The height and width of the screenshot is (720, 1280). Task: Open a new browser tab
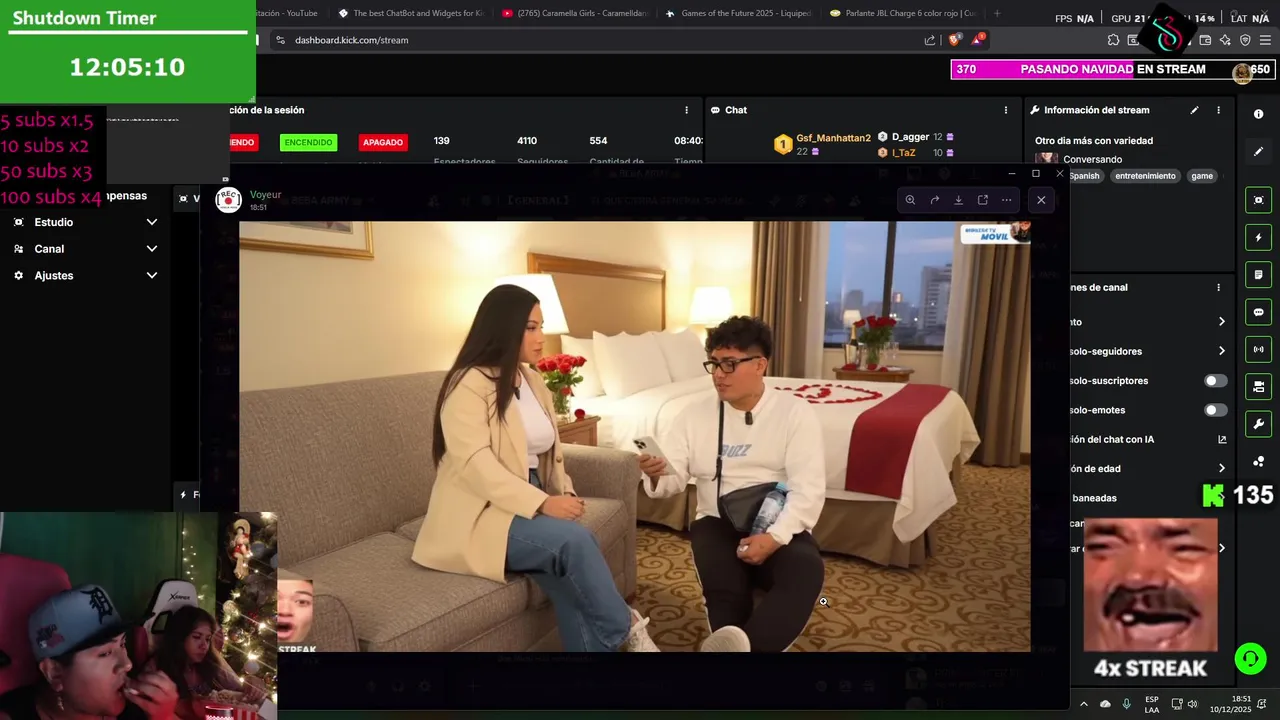(997, 13)
